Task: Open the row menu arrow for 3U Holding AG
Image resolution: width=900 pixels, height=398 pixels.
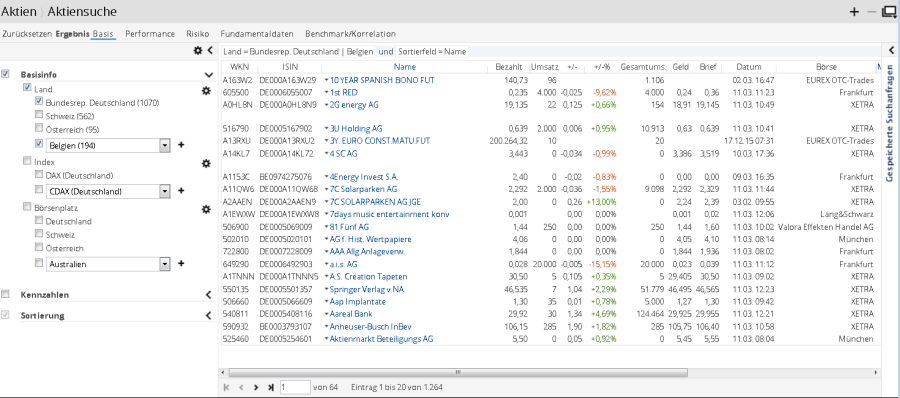Action: (327, 129)
